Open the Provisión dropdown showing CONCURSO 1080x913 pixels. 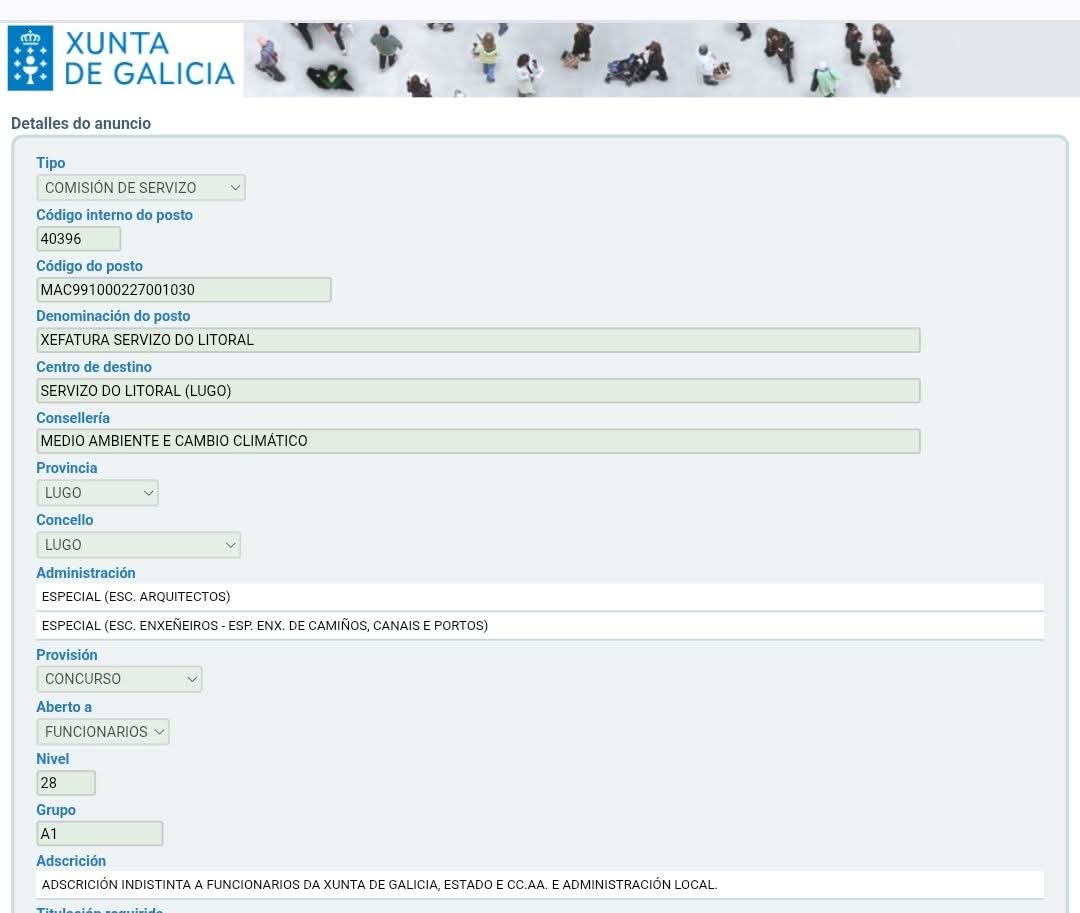(119, 679)
